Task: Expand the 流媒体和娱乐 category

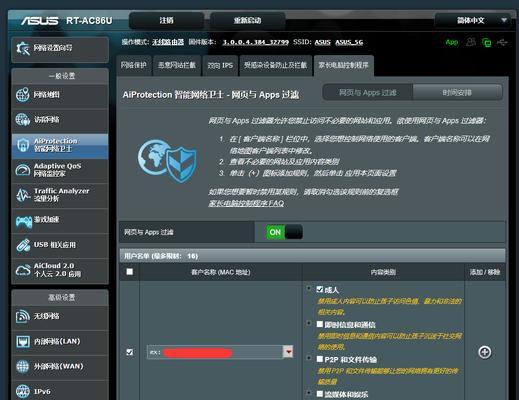Action: coord(309,393)
